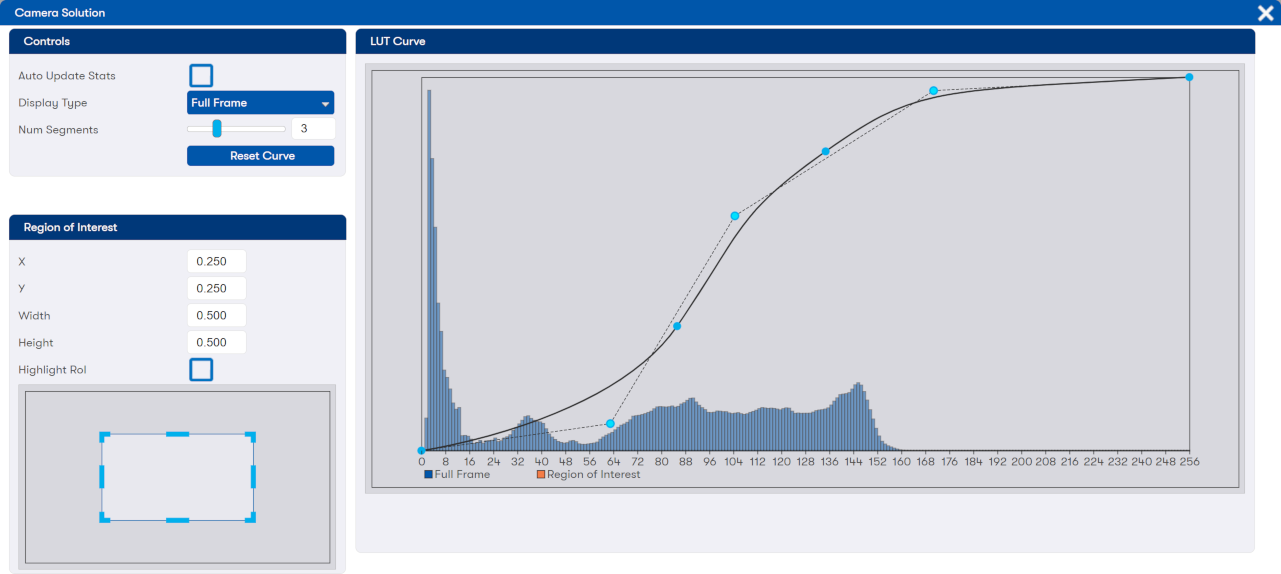Select the curve control point near value 64

[x=610, y=424]
